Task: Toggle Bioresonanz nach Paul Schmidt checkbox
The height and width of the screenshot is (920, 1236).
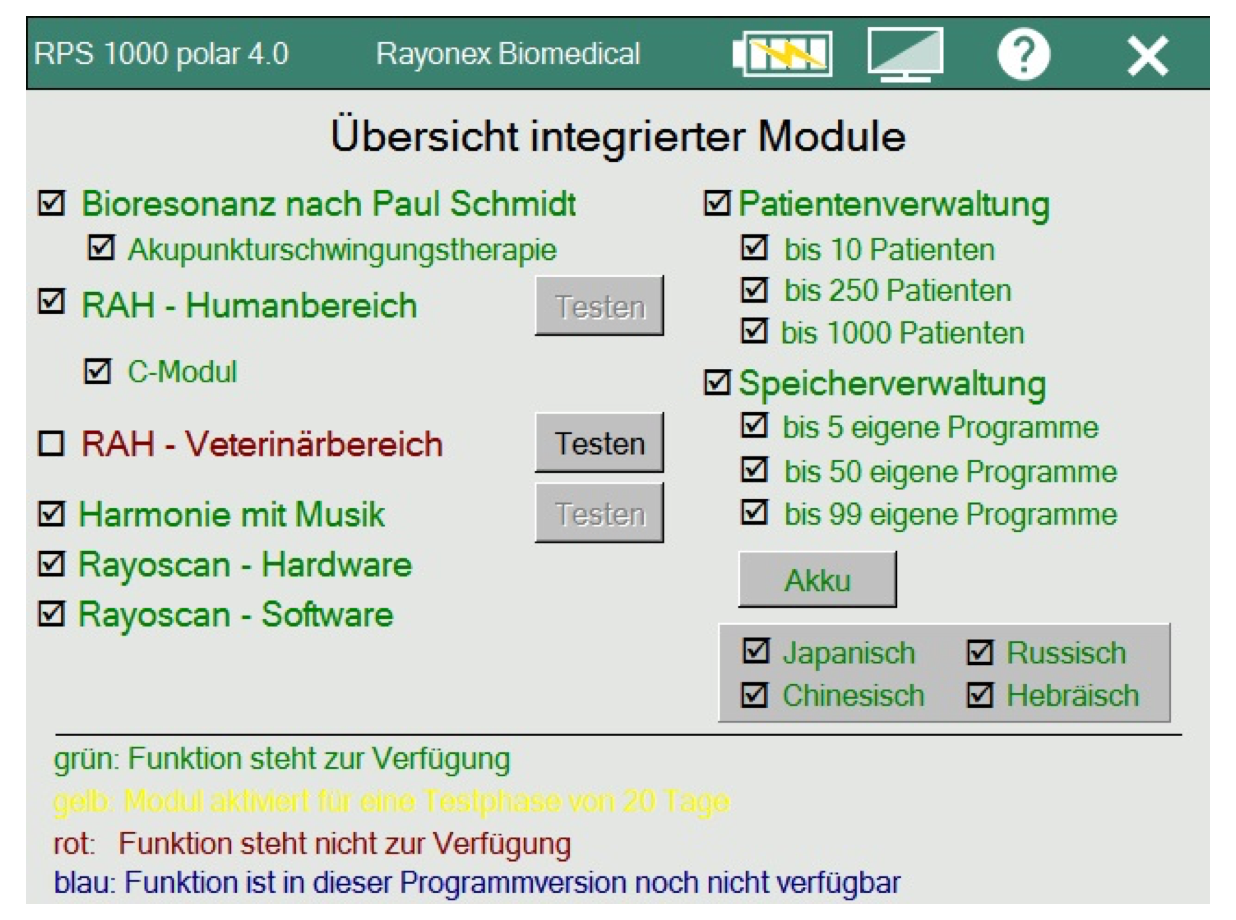Action: (x=51, y=204)
